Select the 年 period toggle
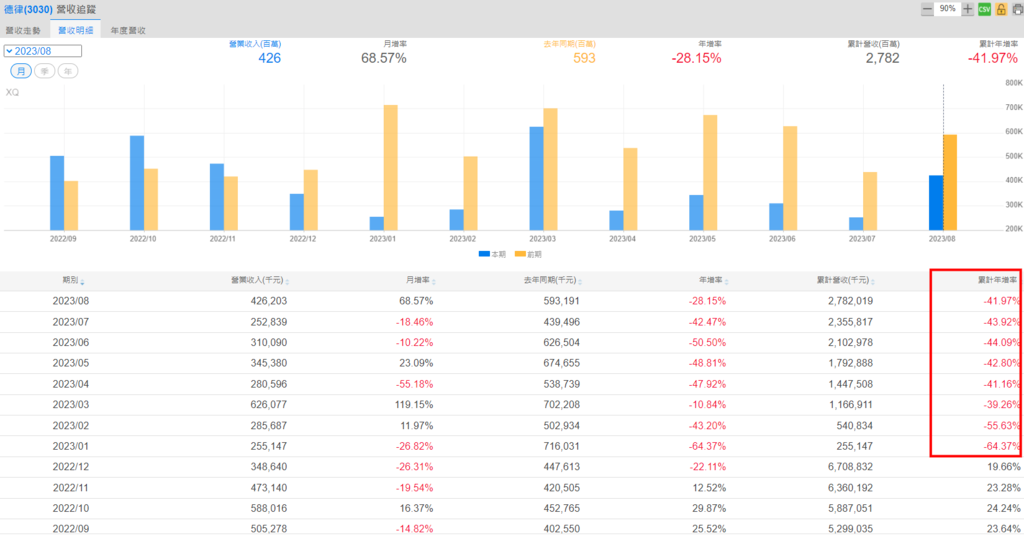 pyautogui.click(x=68, y=71)
